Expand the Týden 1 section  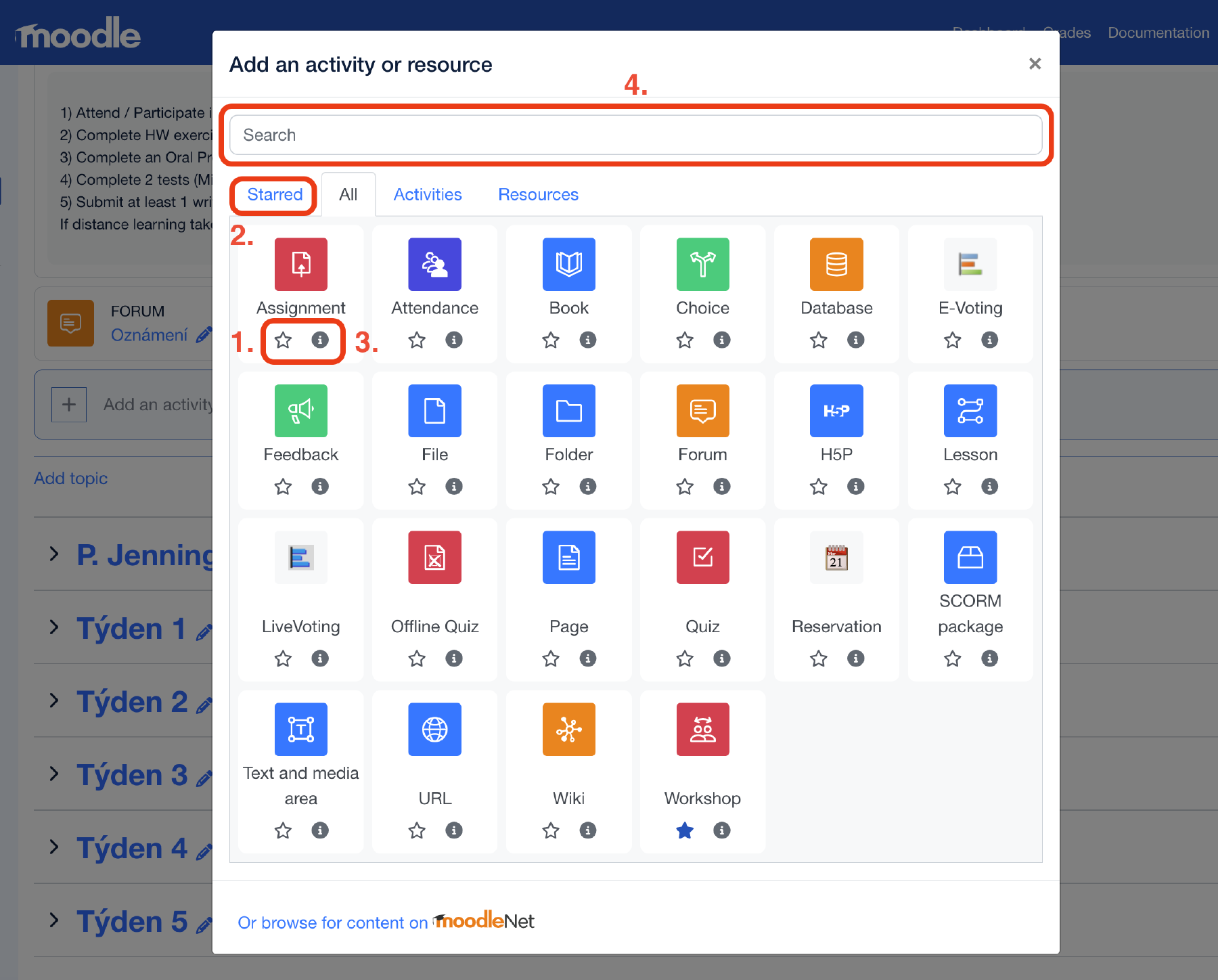point(54,627)
